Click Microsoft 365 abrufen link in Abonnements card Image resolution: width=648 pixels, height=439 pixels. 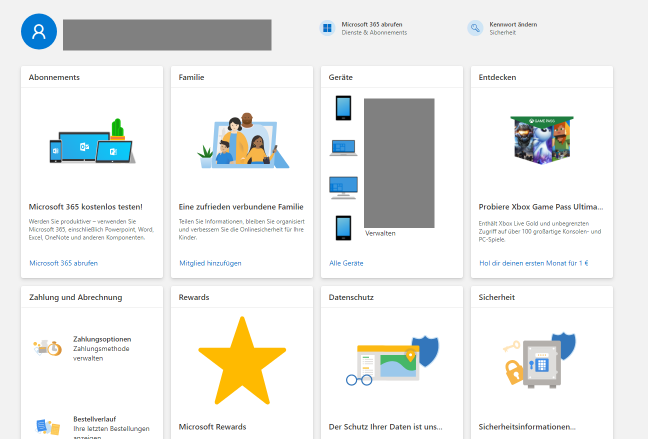pos(64,263)
